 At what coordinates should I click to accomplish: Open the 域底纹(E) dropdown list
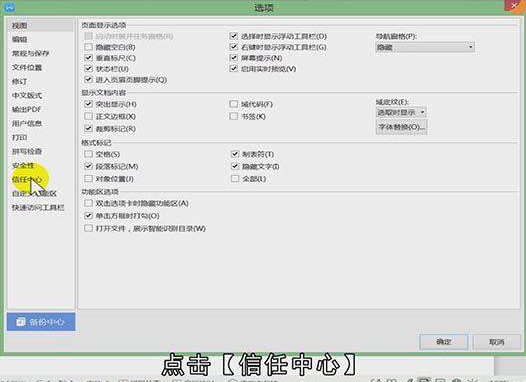click(x=401, y=112)
